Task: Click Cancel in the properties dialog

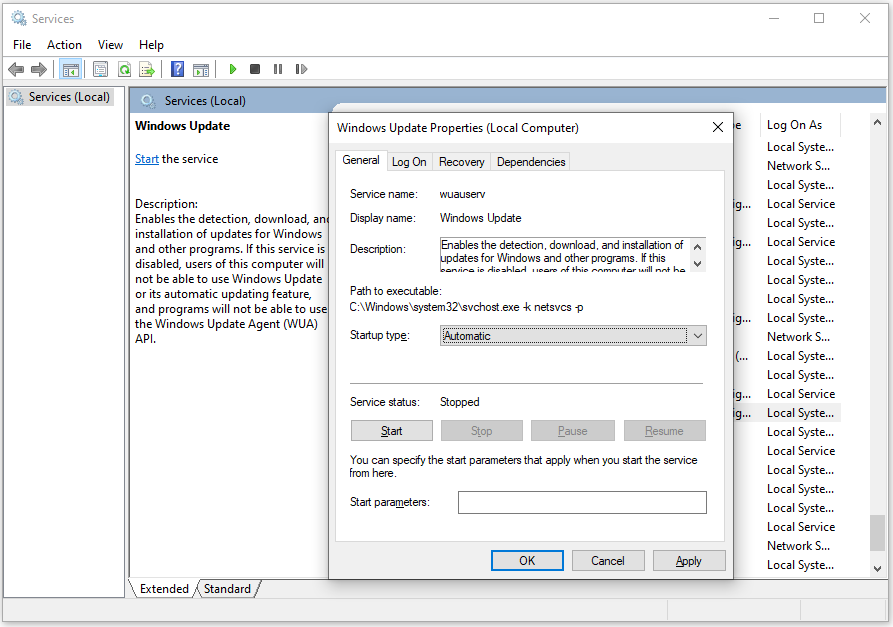Action: tap(608, 560)
